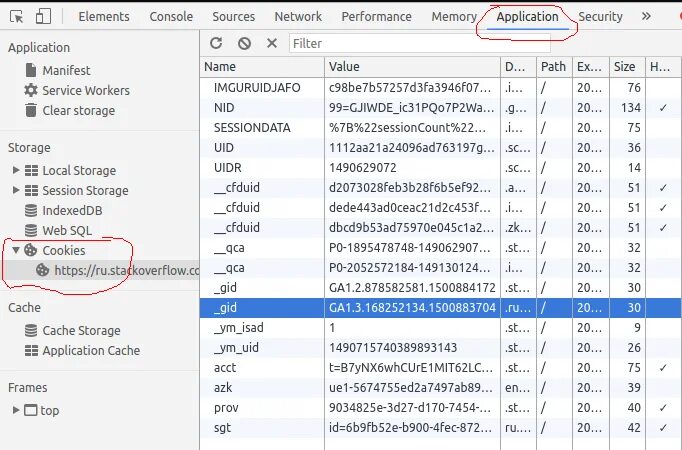
Task: Switch to the Console tab
Action: [x=171, y=17]
